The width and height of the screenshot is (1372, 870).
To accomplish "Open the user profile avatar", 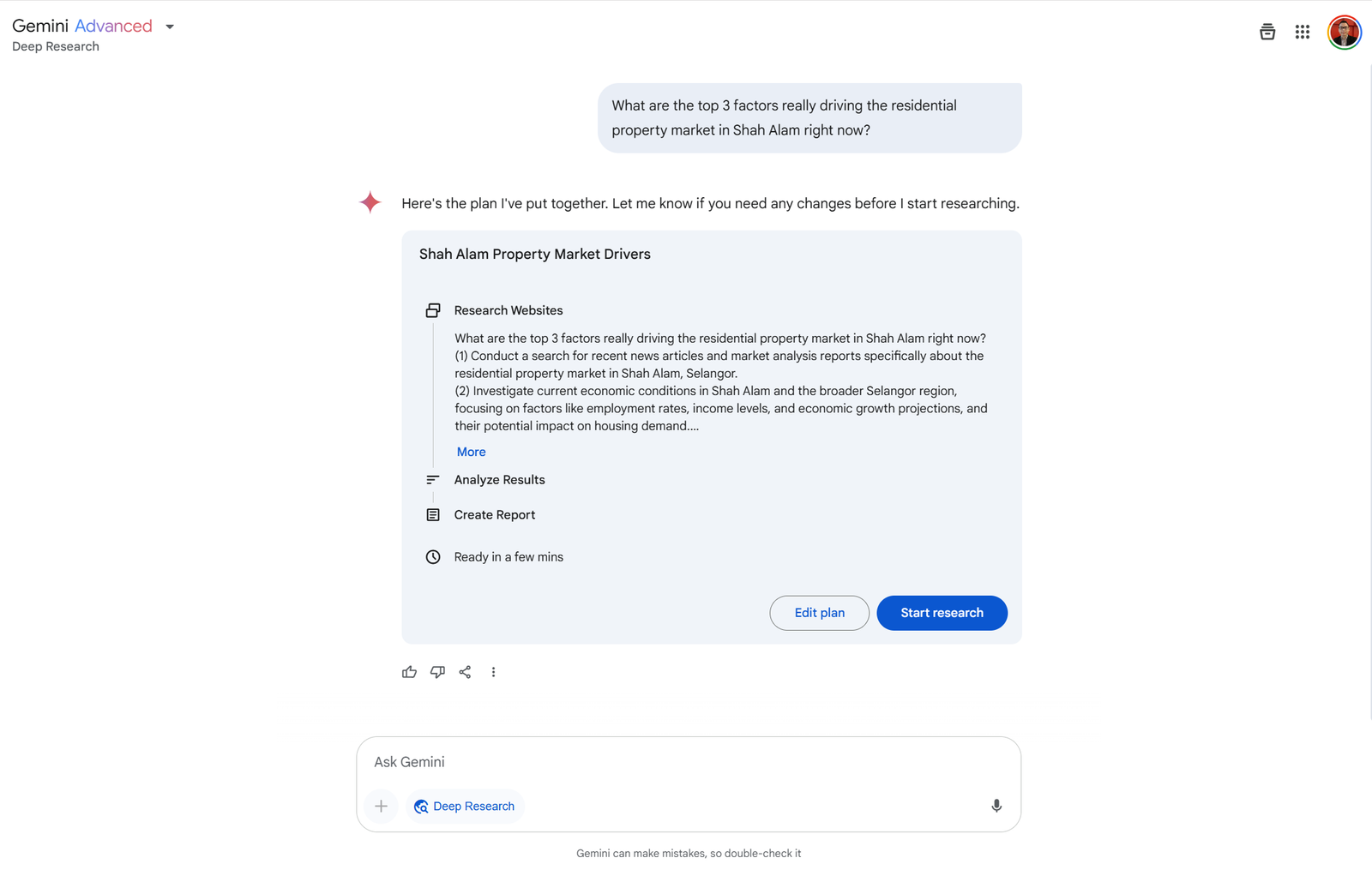I will click(1345, 33).
